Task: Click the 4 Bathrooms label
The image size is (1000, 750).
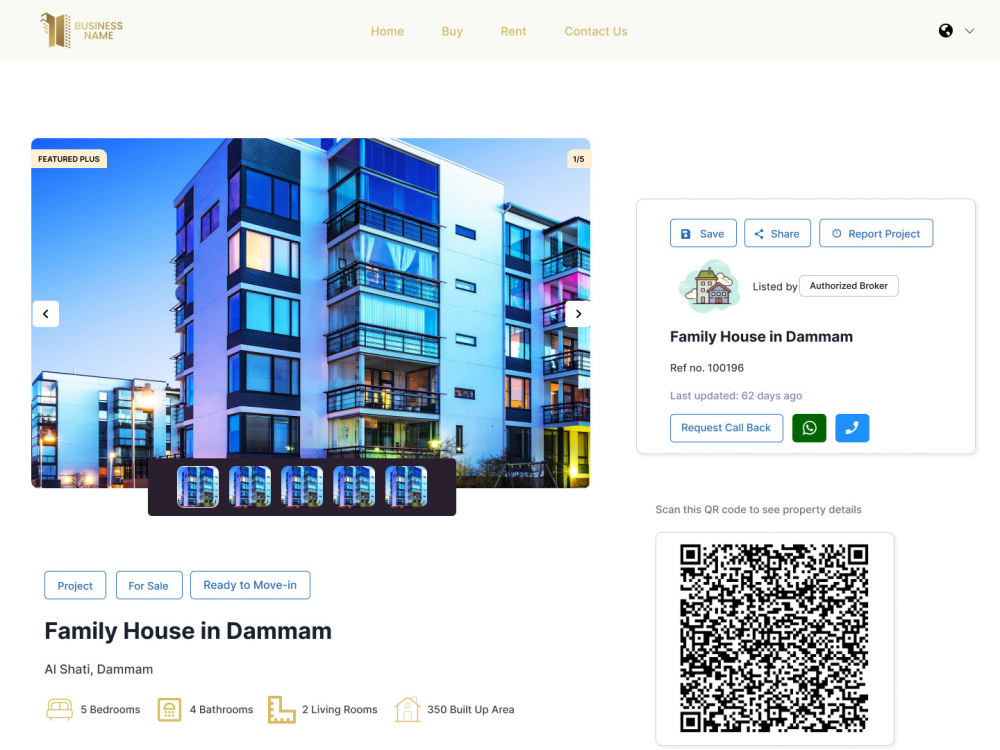Action: pos(221,709)
